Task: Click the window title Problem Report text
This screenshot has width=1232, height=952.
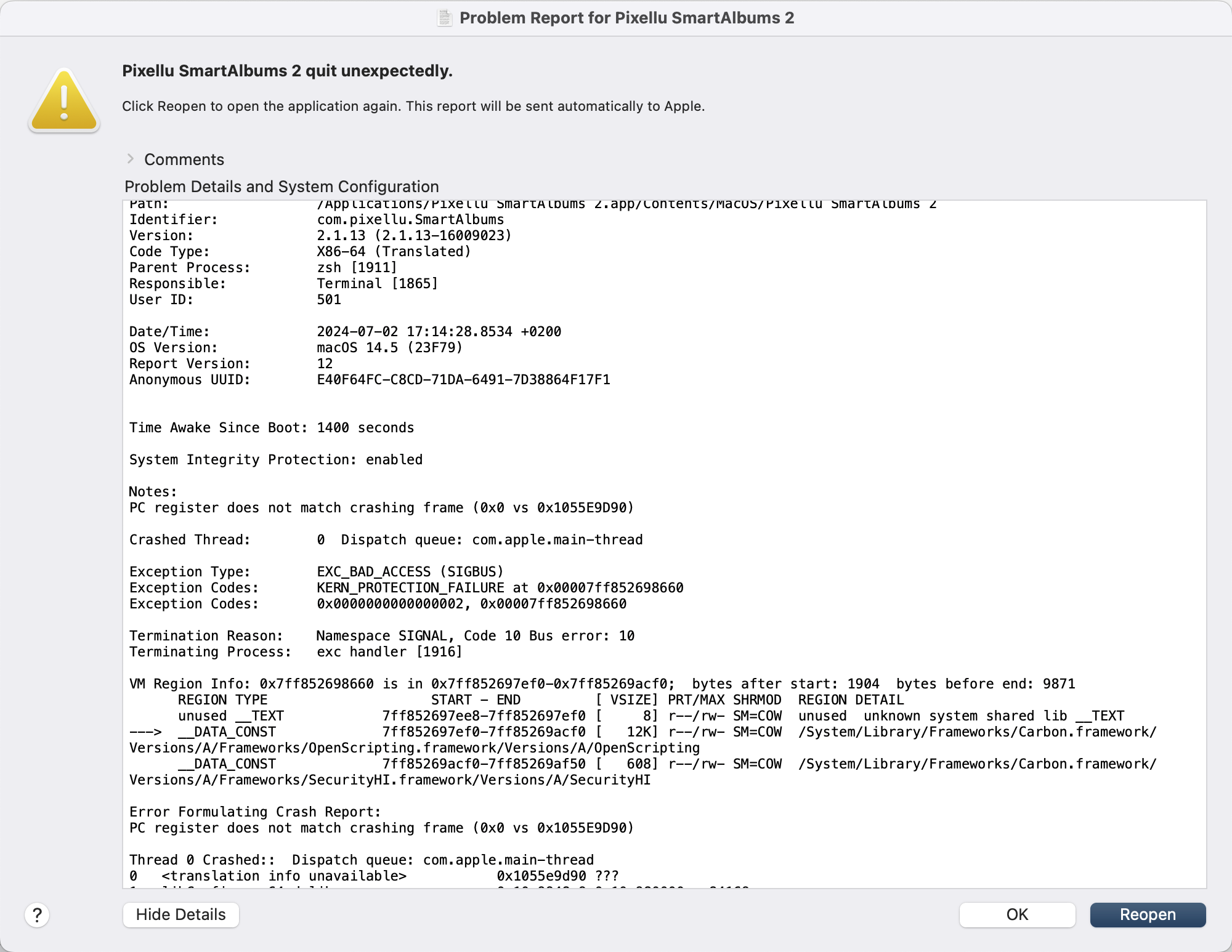Action: tap(626, 18)
